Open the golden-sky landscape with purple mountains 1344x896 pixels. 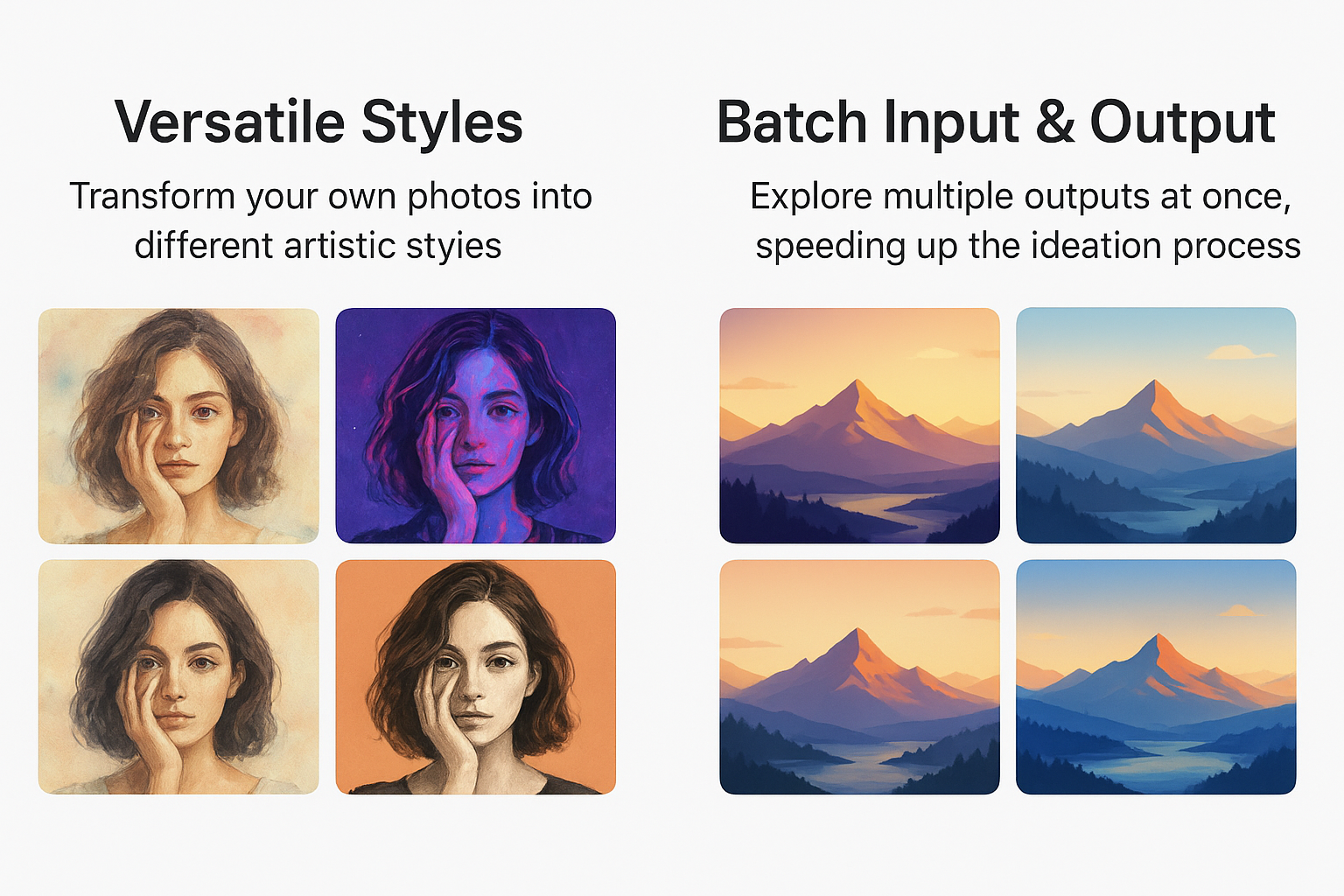[x=859, y=425]
